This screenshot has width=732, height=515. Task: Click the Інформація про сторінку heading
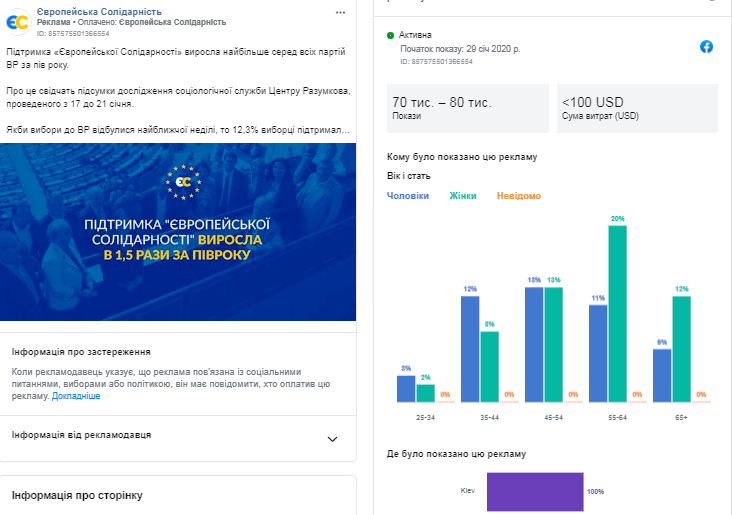(77, 495)
